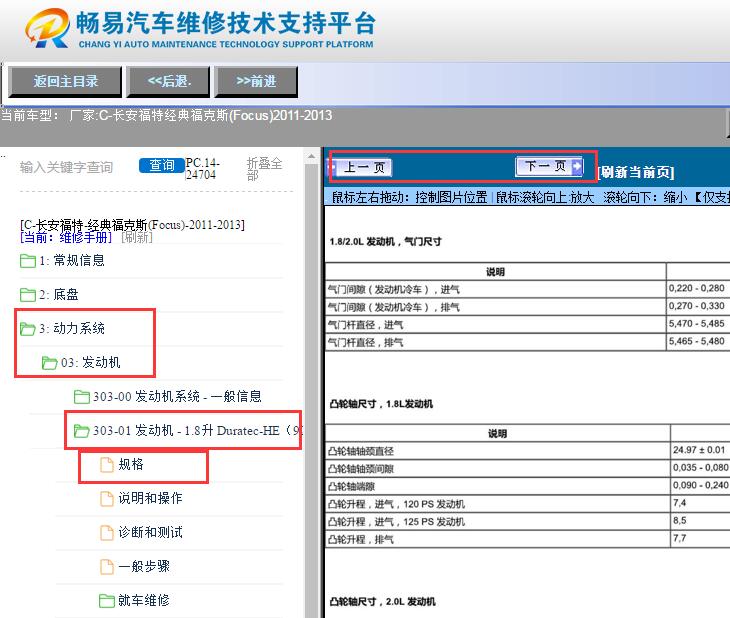
Task: Click folder icon of 303-01 发动机
Action: point(82,431)
